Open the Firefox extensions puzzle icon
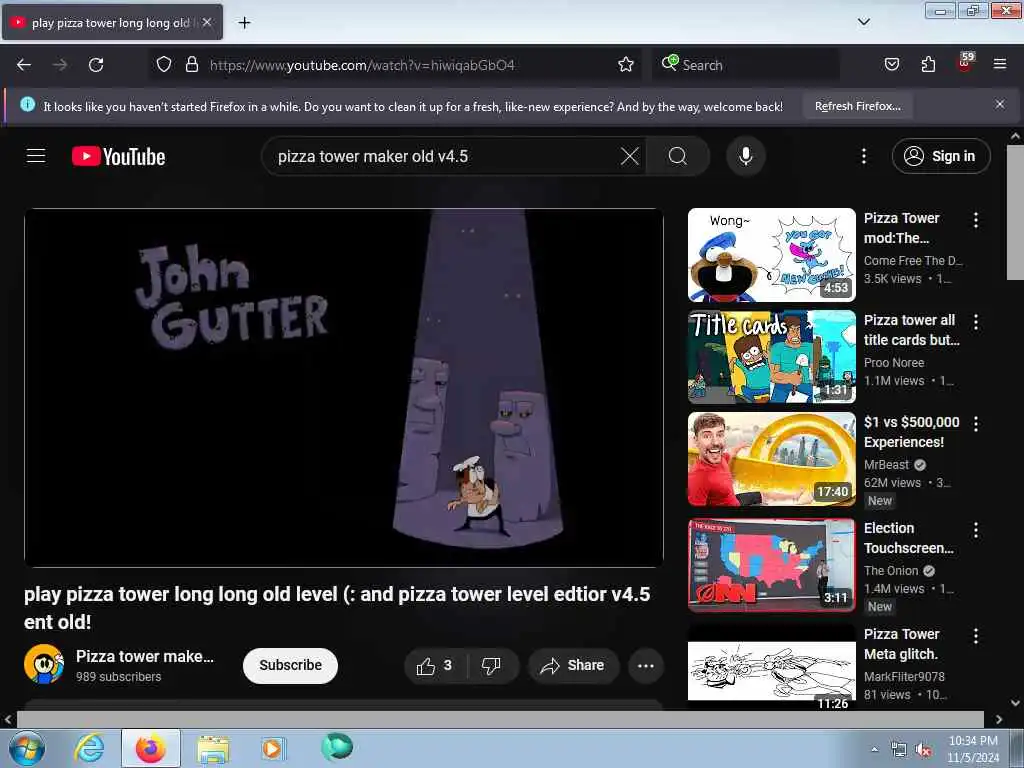This screenshot has height=768, width=1024. tap(928, 65)
